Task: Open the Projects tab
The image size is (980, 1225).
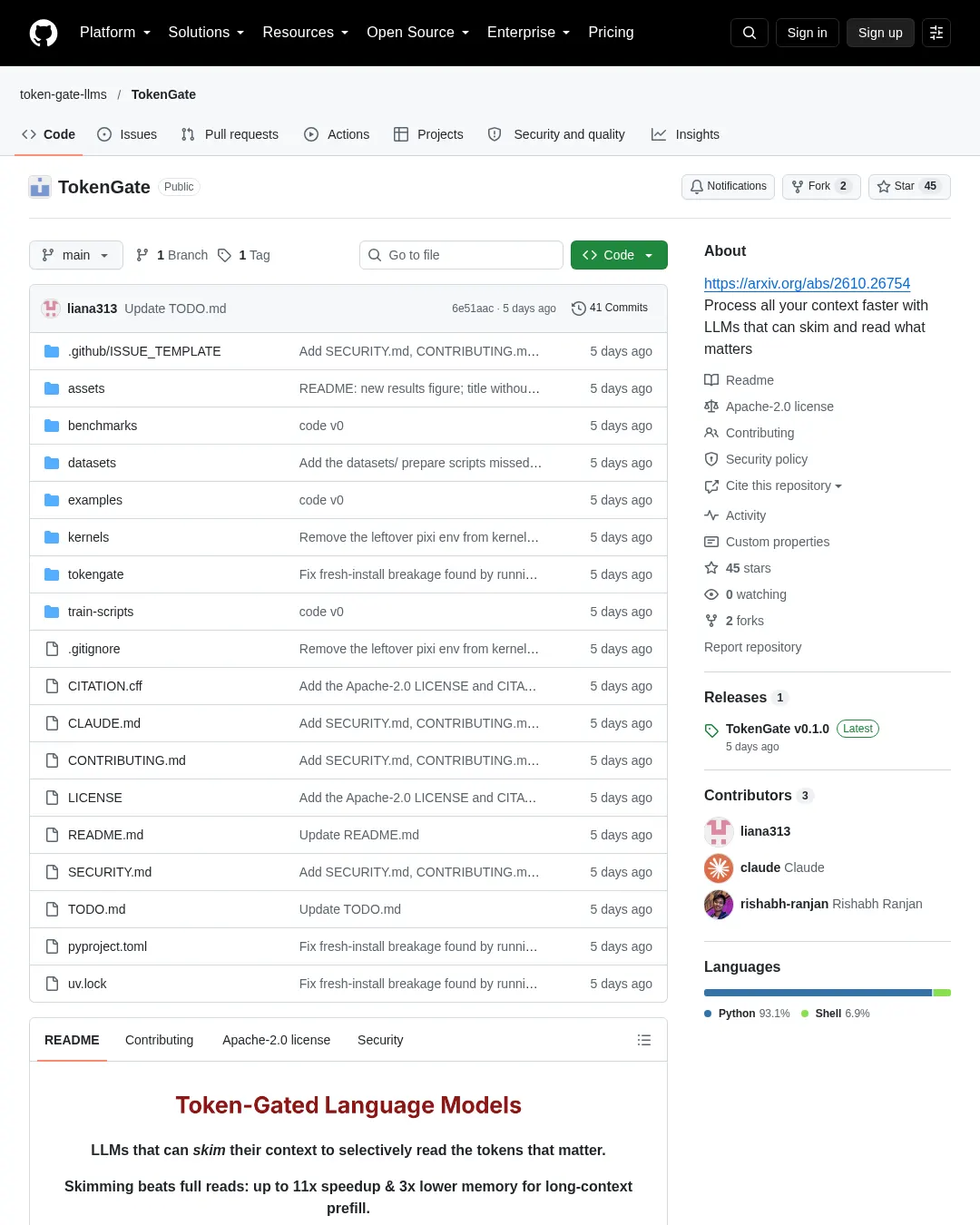Action: click(428, 134)
